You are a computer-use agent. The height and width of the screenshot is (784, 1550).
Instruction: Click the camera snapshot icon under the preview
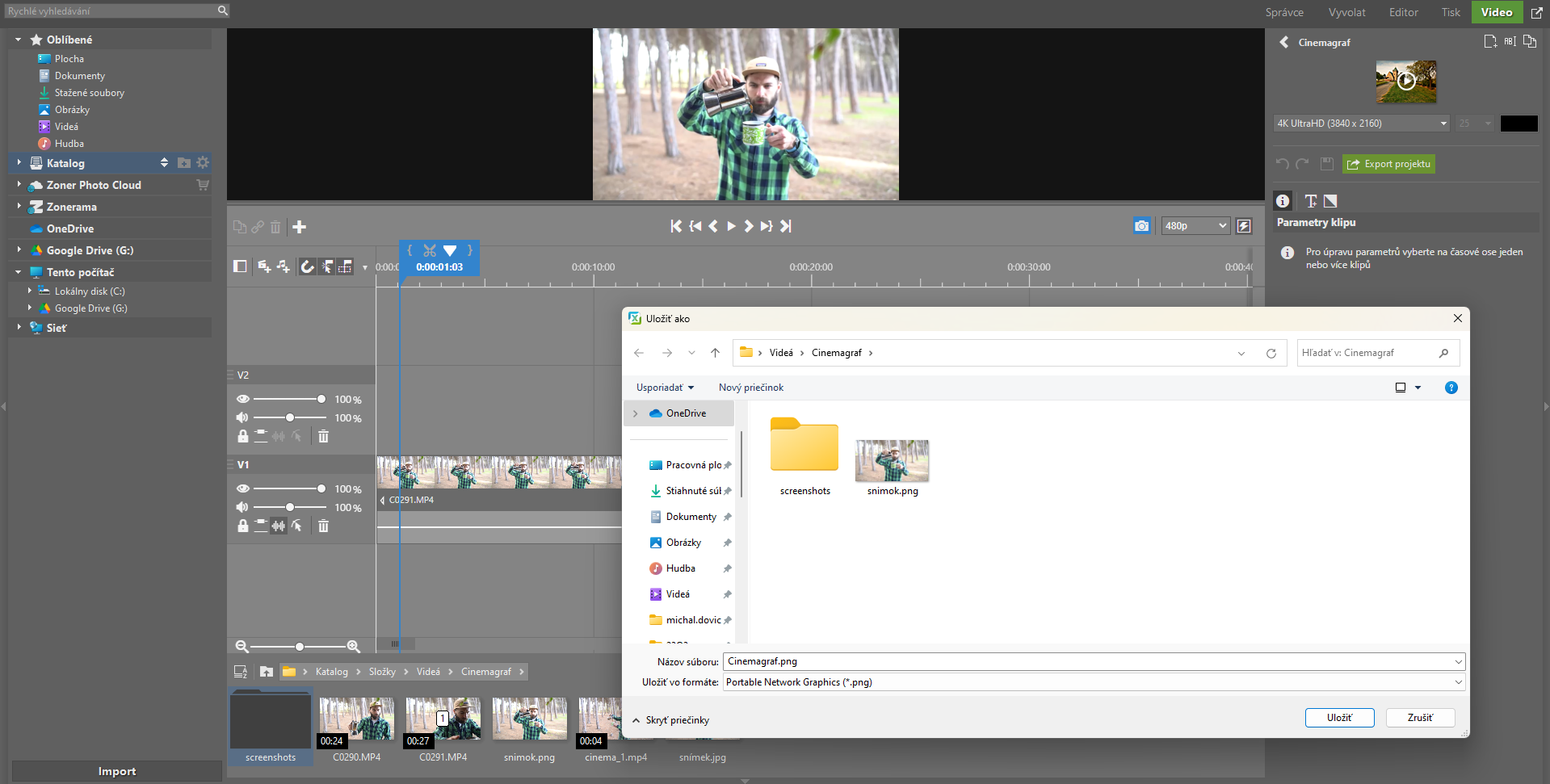click(1140, 226)
